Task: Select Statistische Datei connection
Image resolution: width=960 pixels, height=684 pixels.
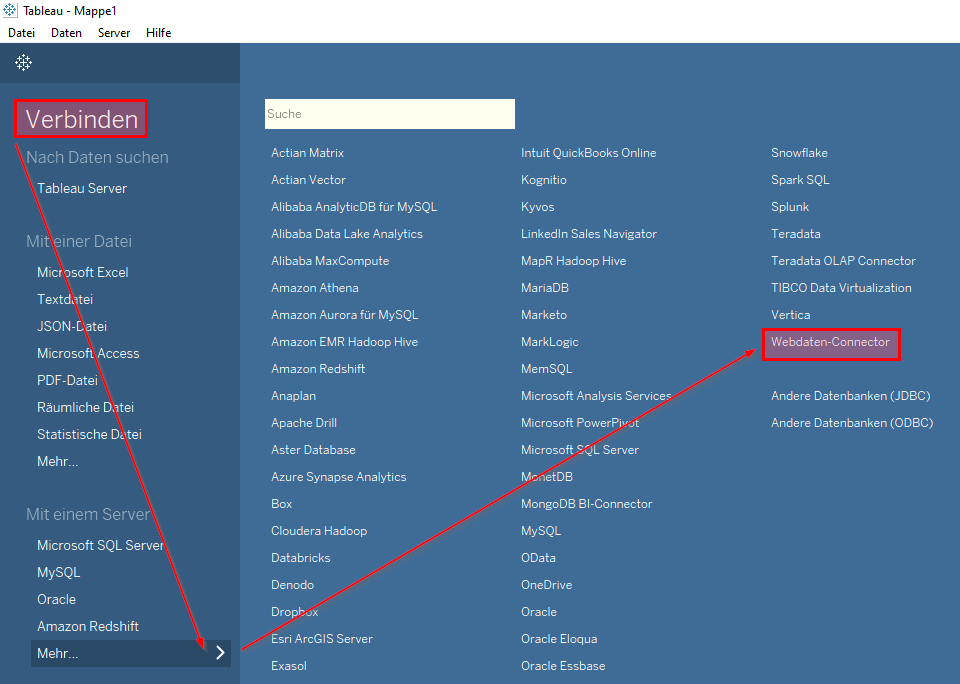Action: [x=89, y=434]
